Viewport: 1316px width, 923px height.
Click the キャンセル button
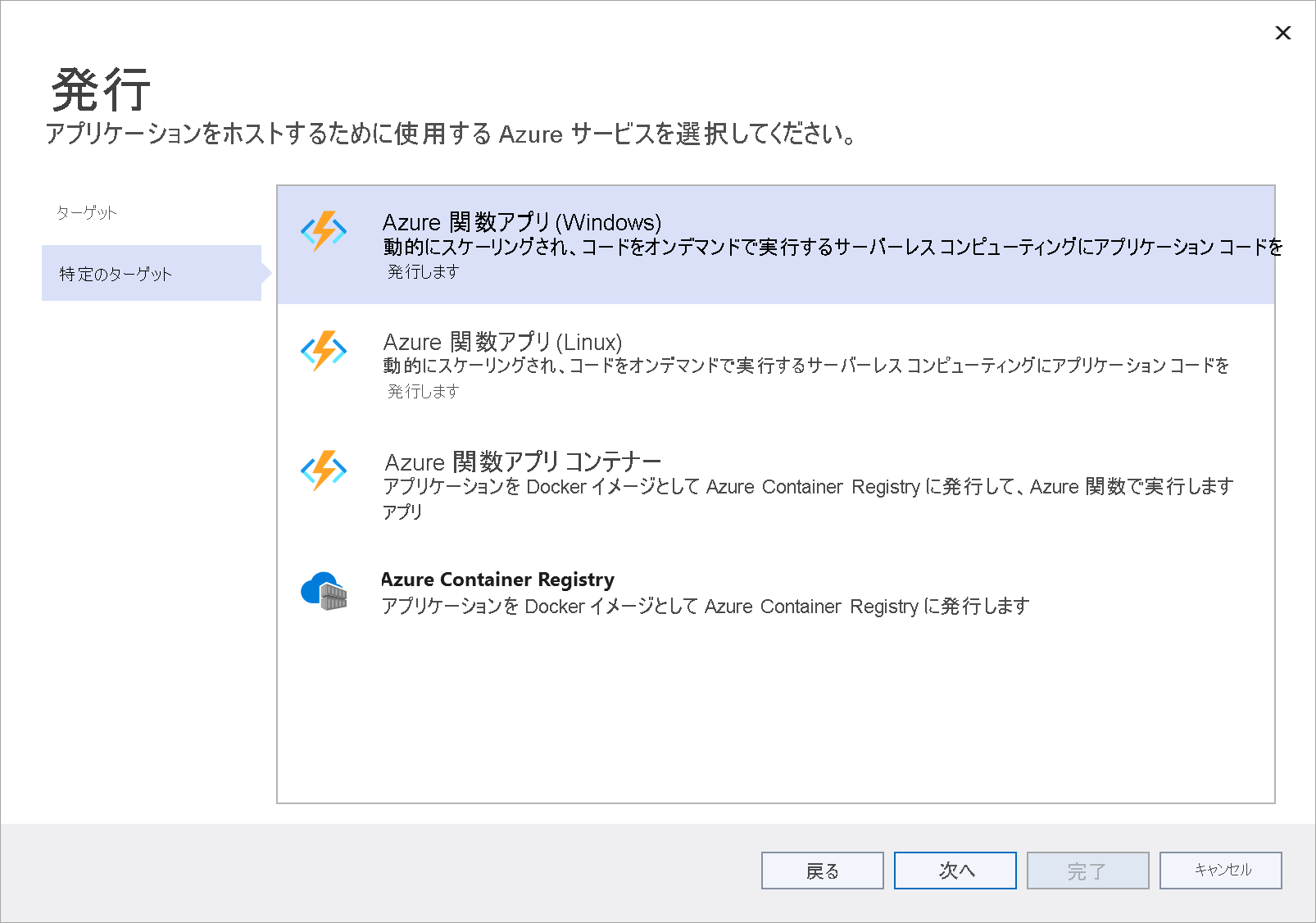(1221, 871)
